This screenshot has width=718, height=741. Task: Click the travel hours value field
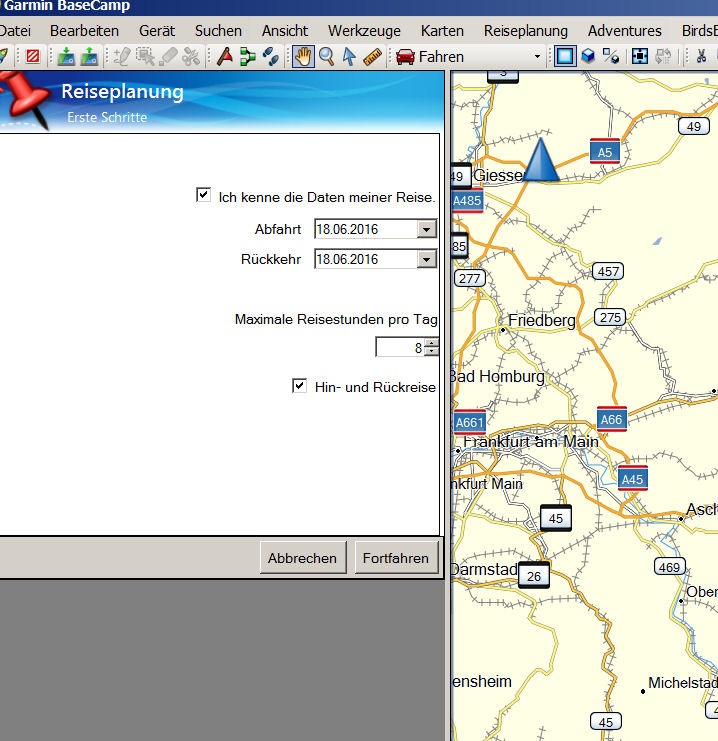pyautogui.click(x=400, y=347)
